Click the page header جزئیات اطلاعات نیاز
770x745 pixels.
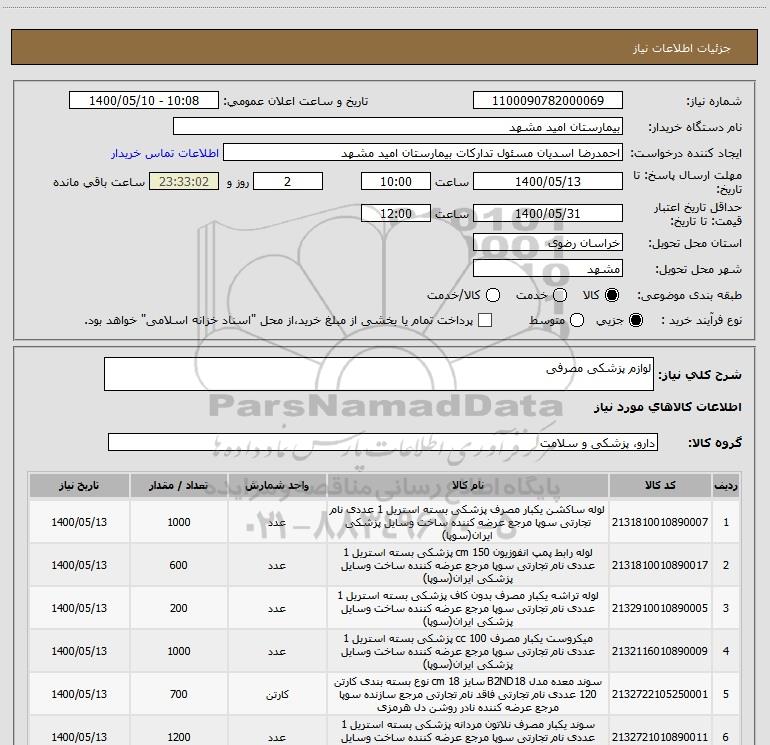pos(681,48)
